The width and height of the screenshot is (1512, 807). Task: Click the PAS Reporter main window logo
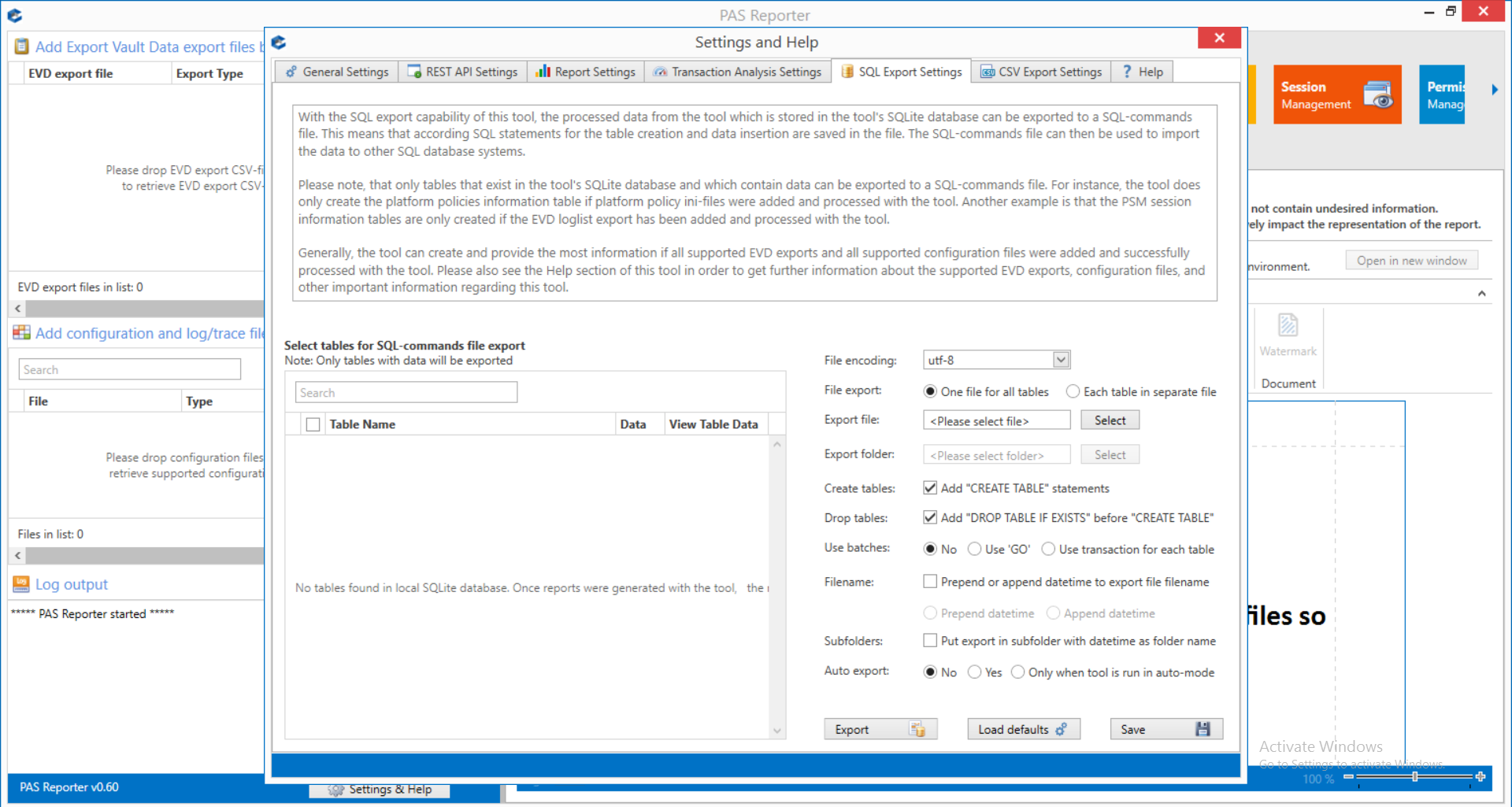coord(14,15)
